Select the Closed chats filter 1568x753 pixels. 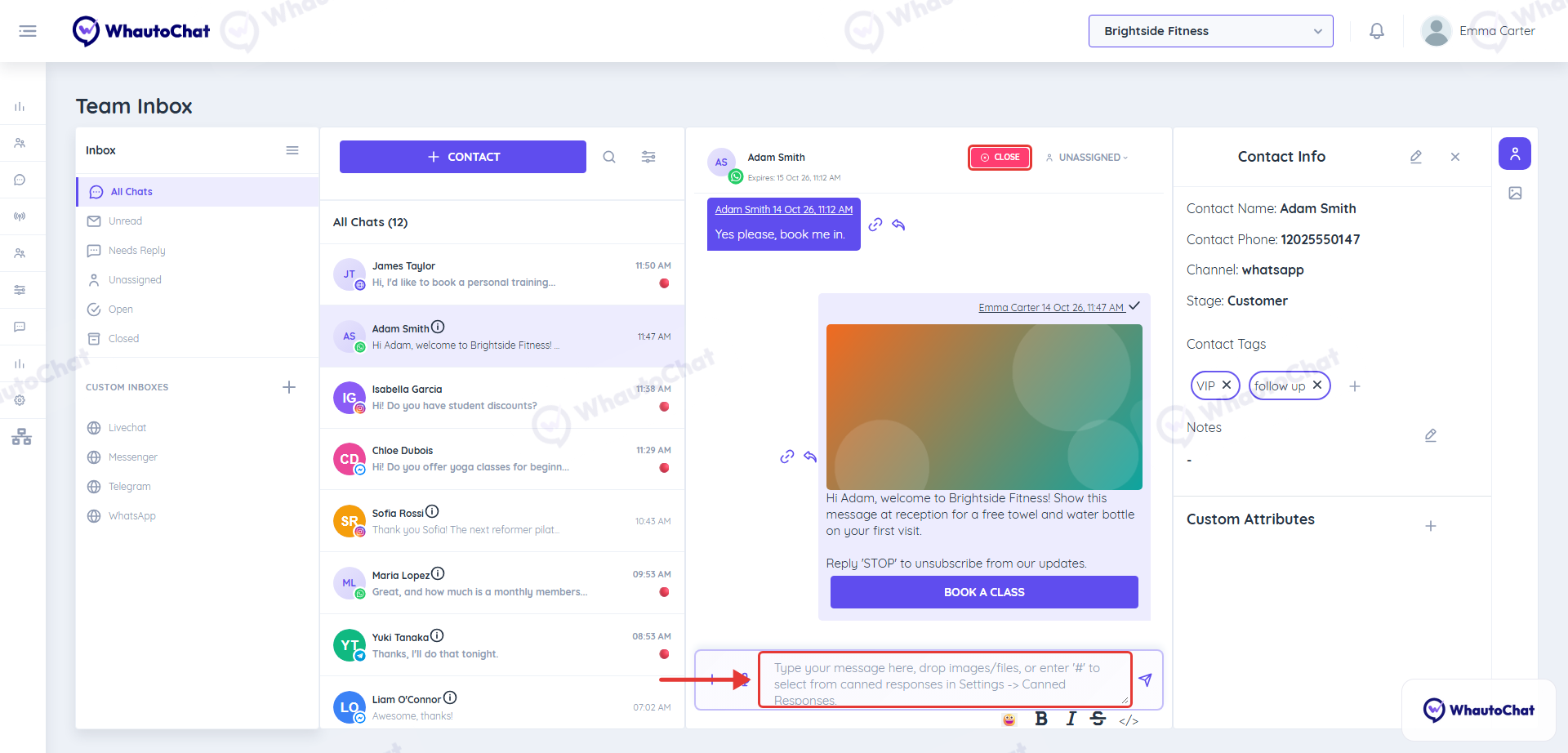pyautogui.click(x=198, y=339)
